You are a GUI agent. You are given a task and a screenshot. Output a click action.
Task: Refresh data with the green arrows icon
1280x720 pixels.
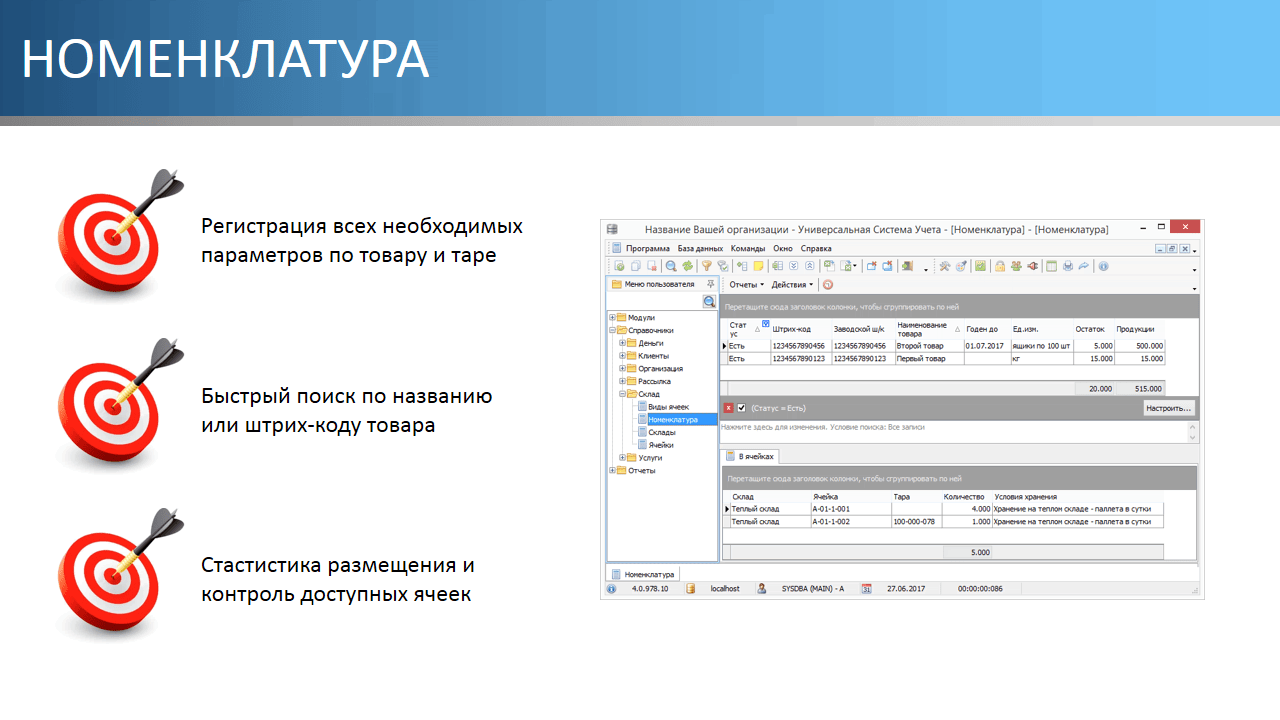[687, 266]
